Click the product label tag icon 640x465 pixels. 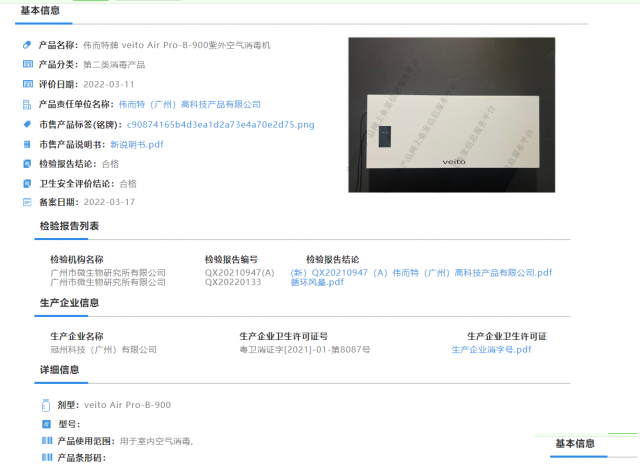pos(28,124)
